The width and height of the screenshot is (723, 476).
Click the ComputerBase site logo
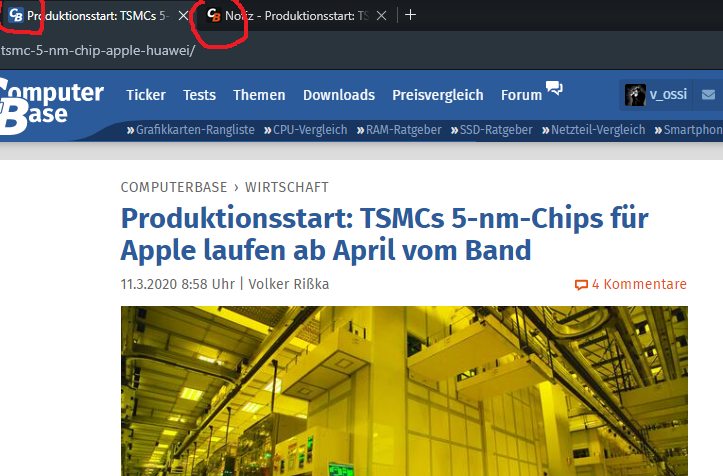[x=50, y=106]
